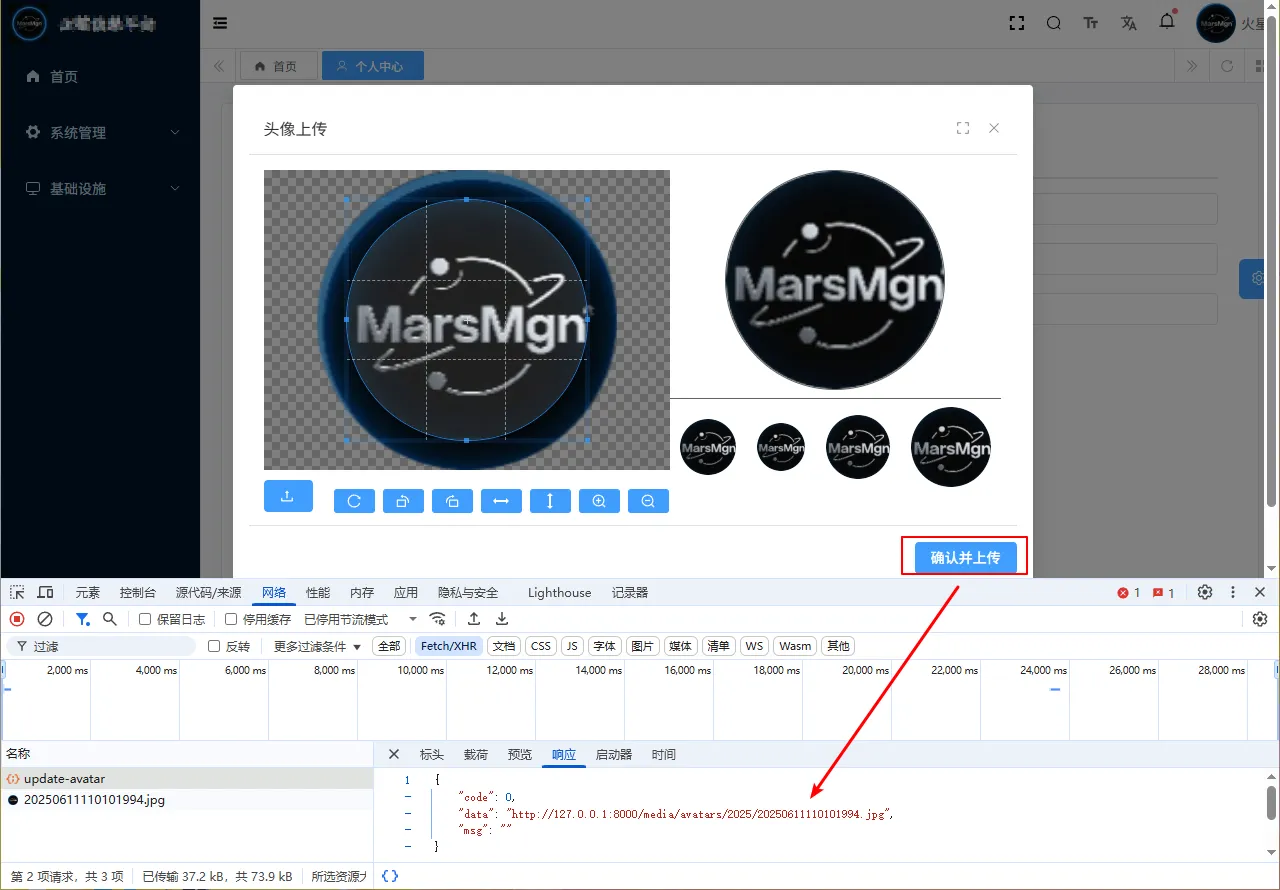The image size is (1280, 890).
Task: Toggle the CSS request filter
Action: (x=541, y=646)
